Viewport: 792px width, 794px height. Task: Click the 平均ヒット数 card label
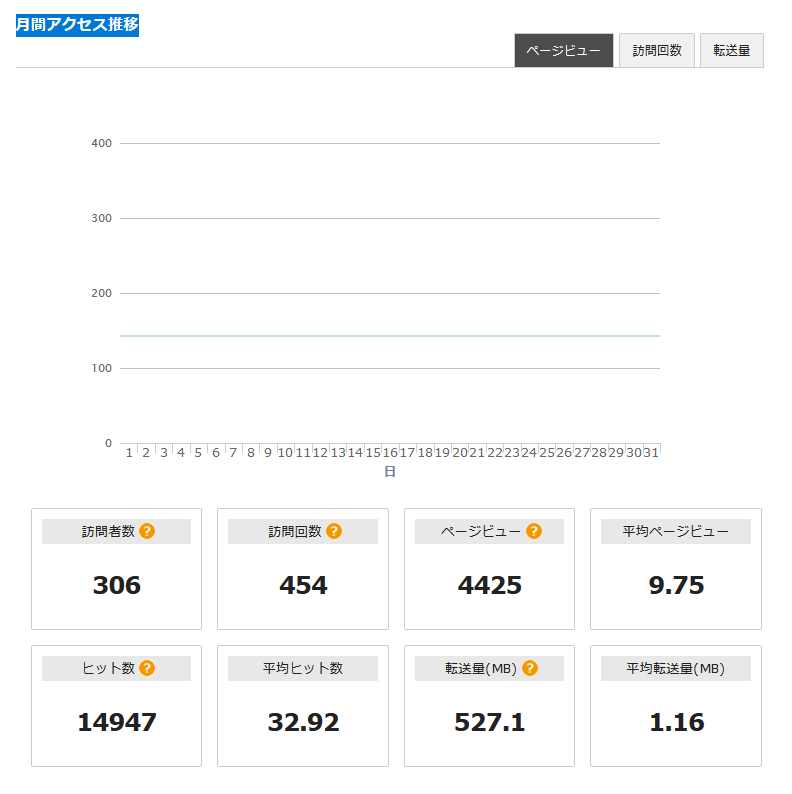click(303, 668)
